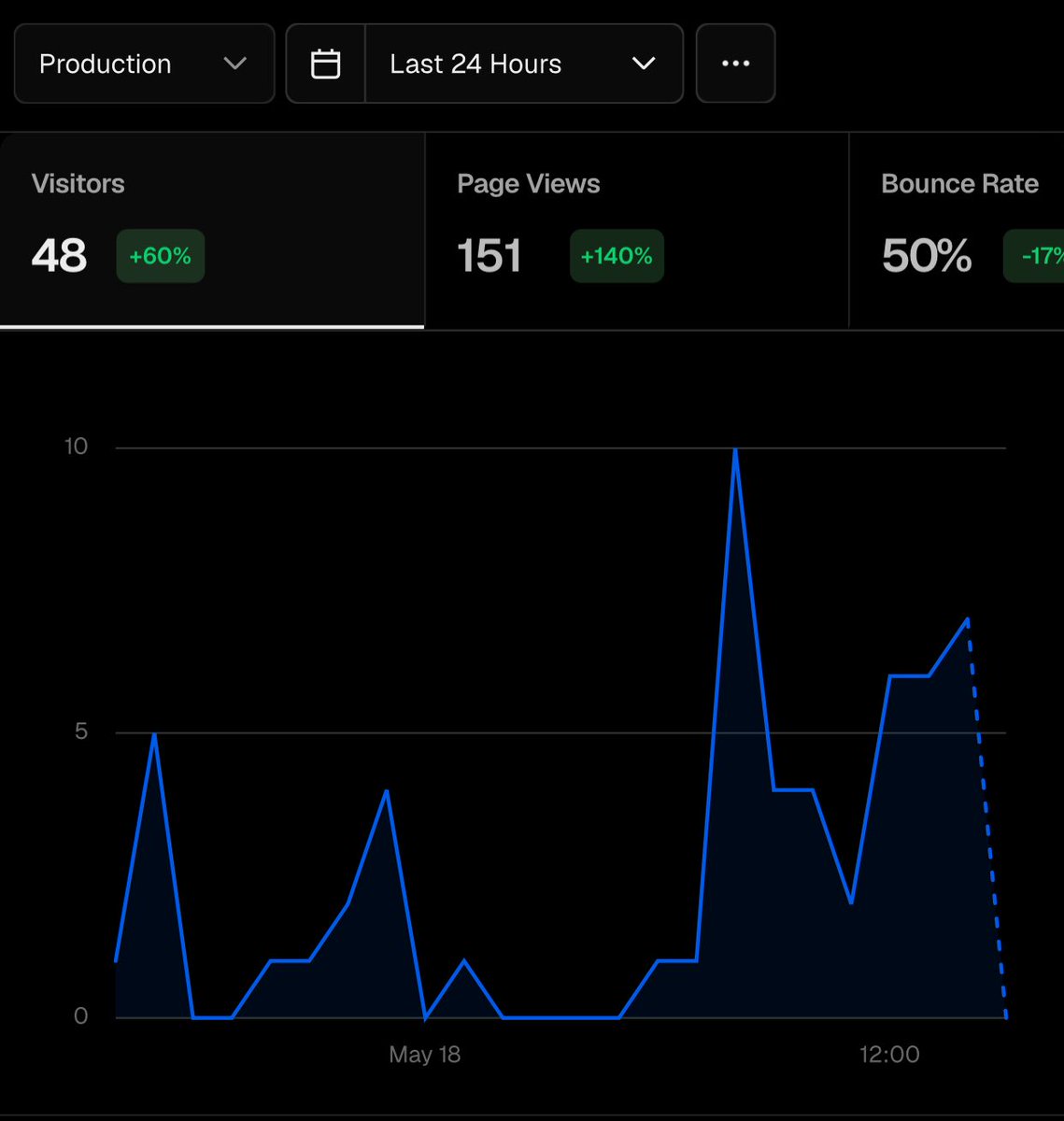Switch to the Page Views tab
1064x1121 pixels.
(x=636, y=230)
